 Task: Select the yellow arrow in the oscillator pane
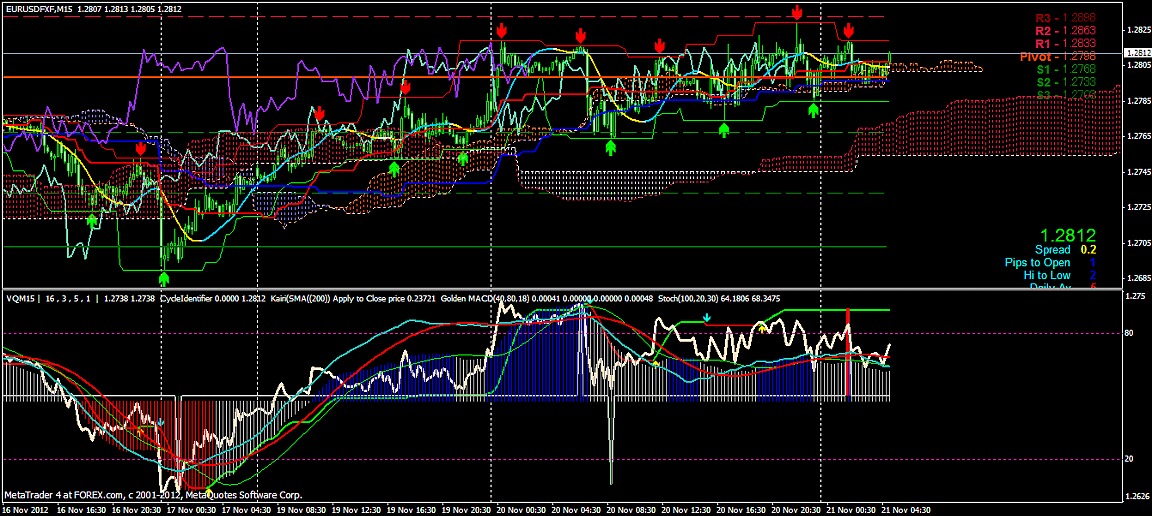[x=764, y=327]
